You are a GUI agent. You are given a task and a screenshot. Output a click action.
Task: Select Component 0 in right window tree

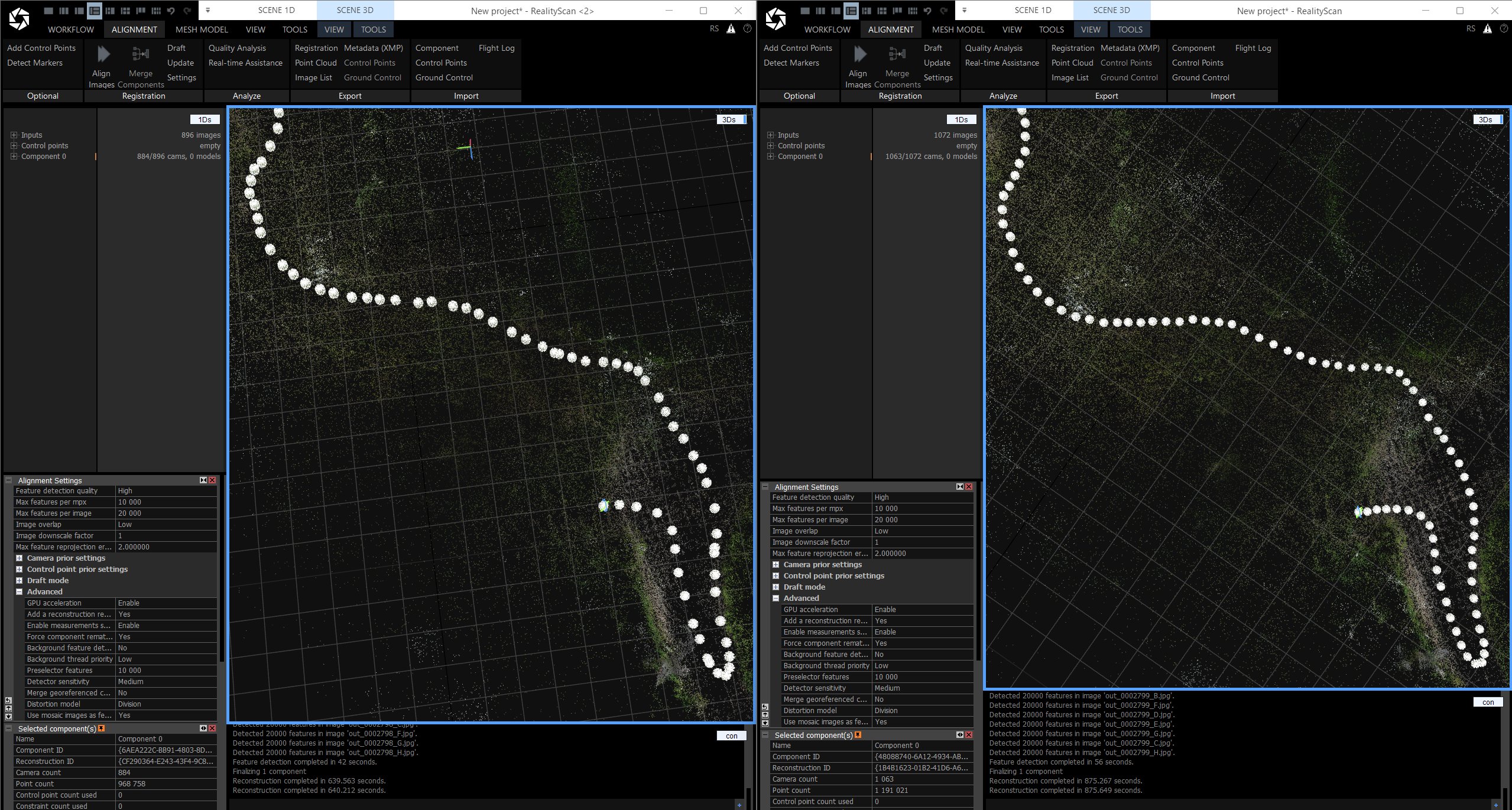coord(800,157)
